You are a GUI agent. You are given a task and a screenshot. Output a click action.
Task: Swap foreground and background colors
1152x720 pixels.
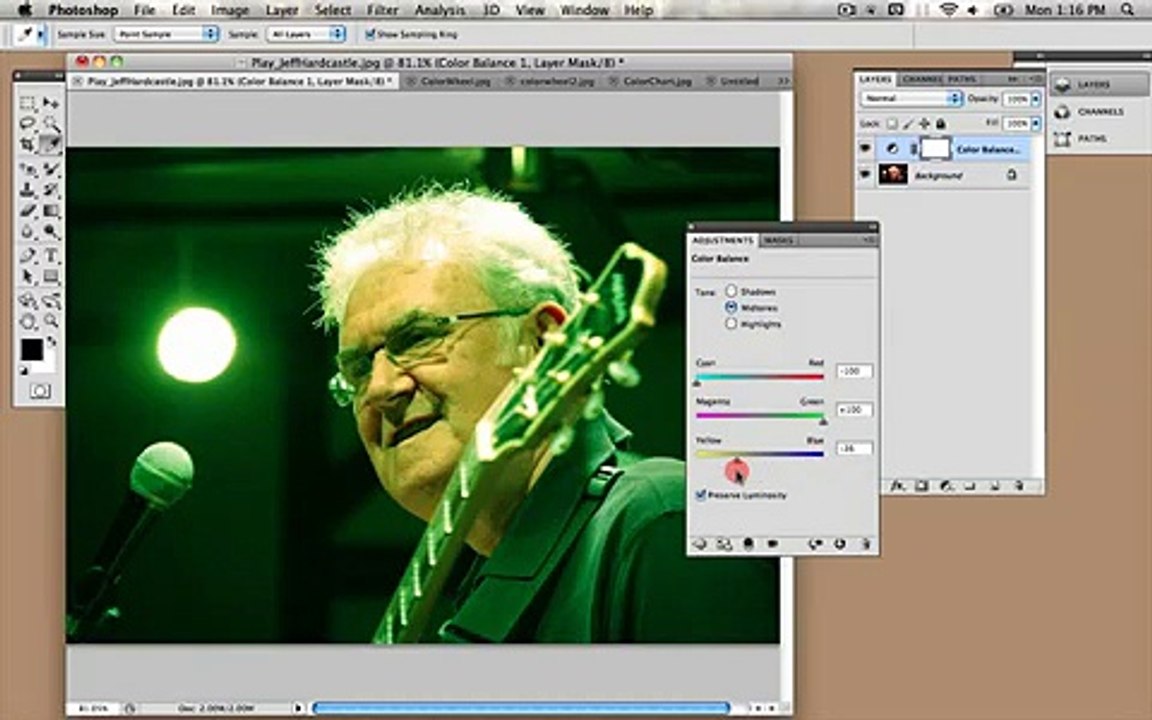tap(51, 342)
